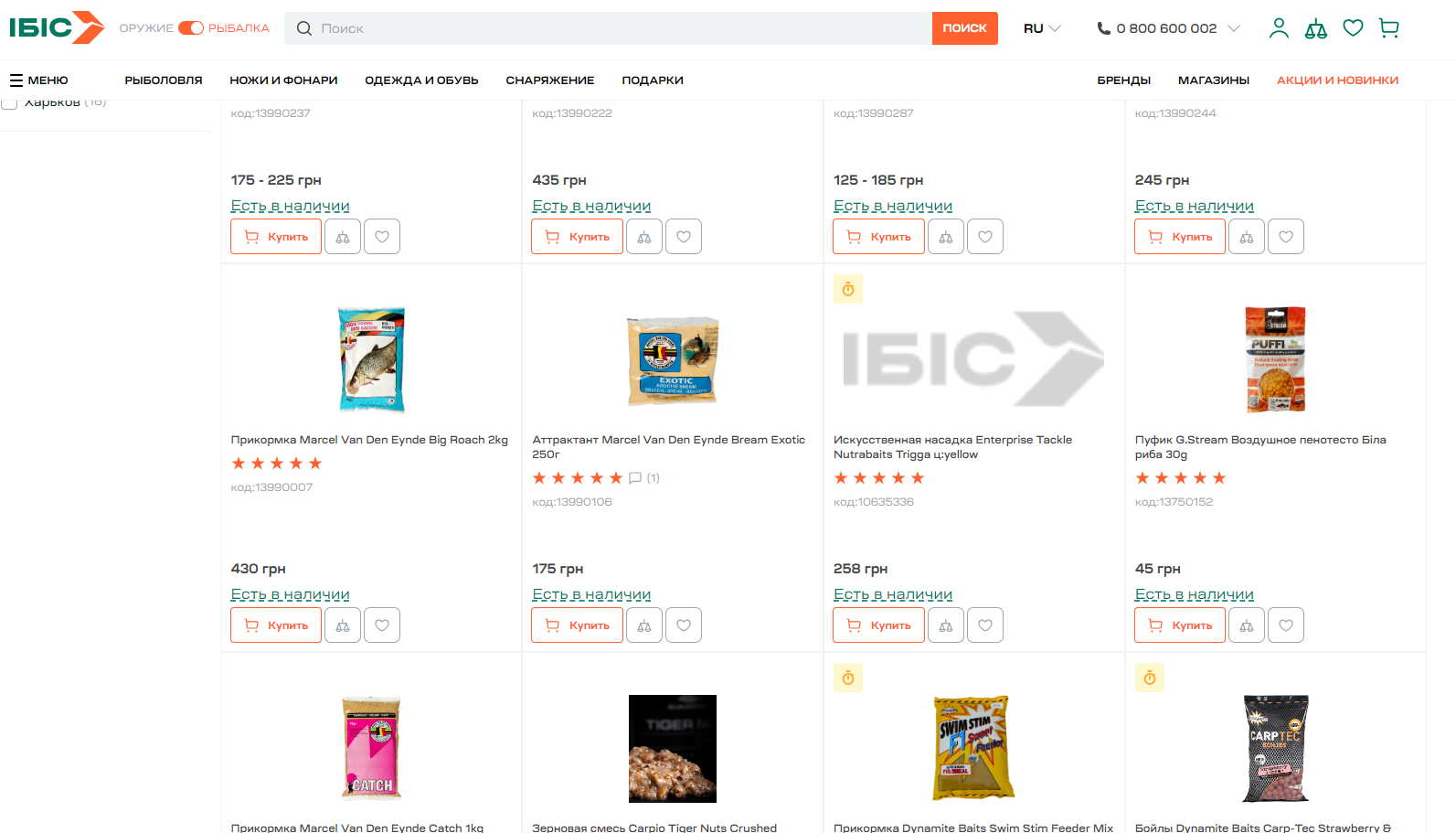Add Пуфик G.Stream to comparison list
Viewport: 1456px width, 833px height.
point(1247,625)
